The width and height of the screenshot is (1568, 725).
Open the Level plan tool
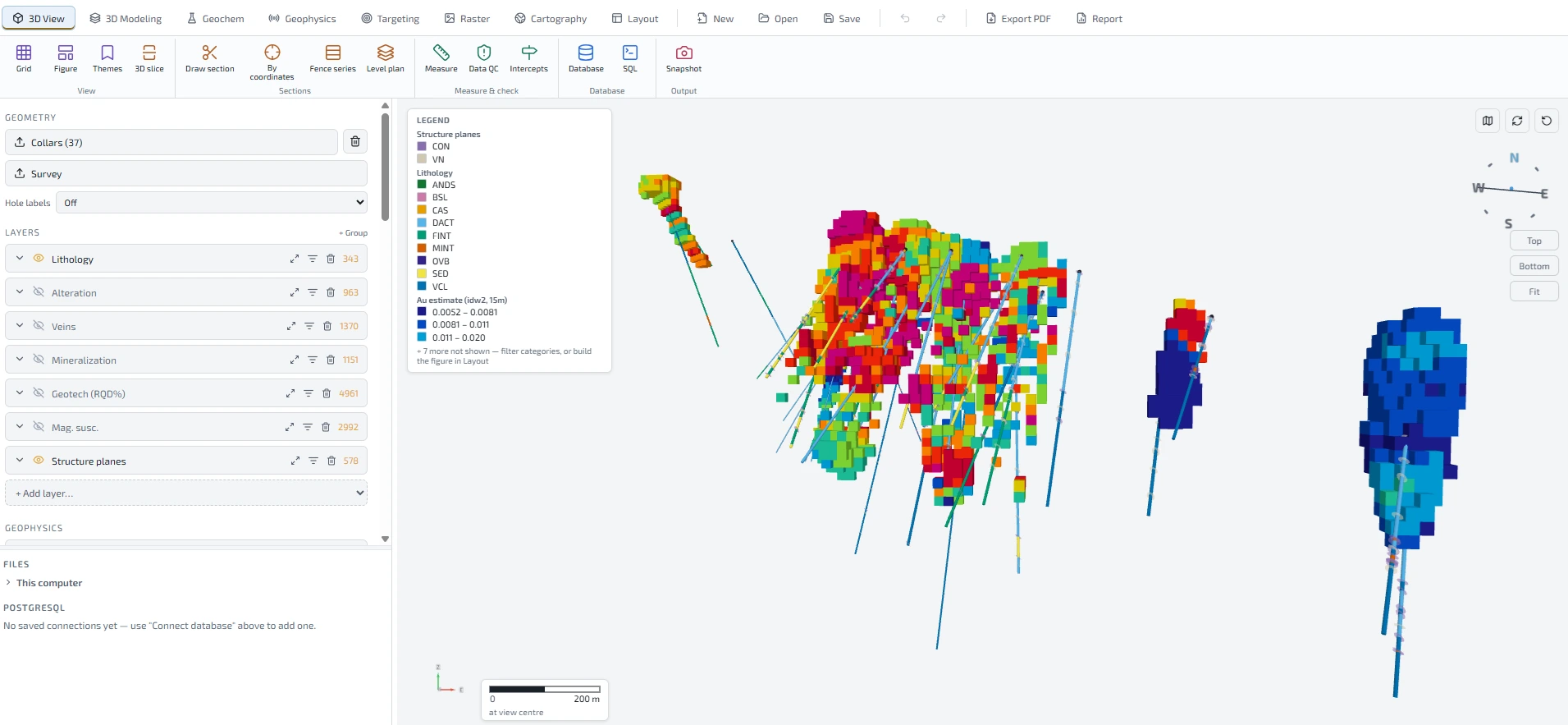coord(385,58)
